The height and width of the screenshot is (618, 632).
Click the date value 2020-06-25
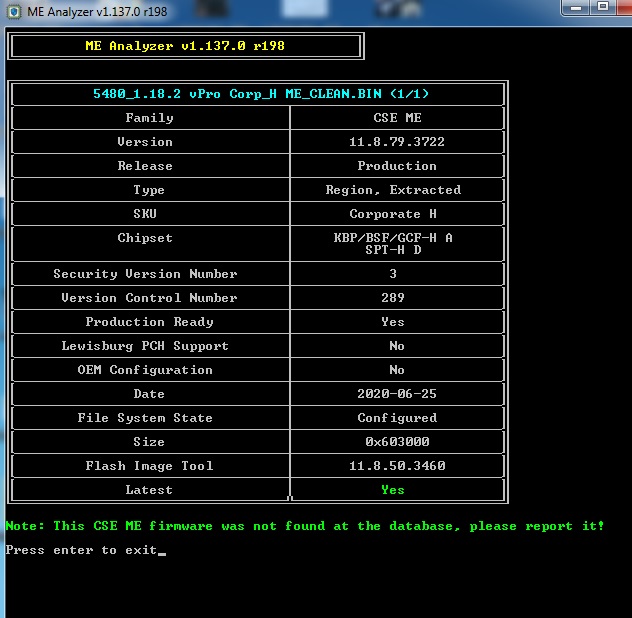[397, 394]
